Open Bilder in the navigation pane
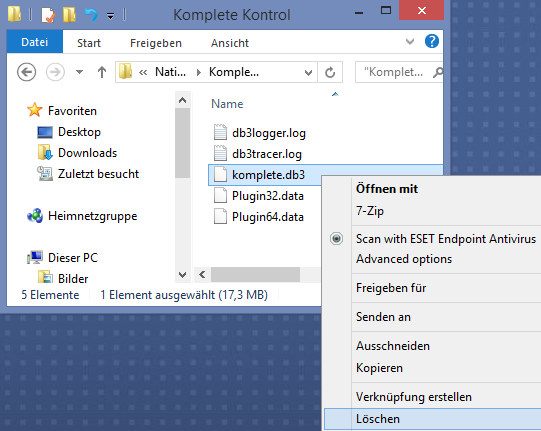Screen dimensions: 541x431 [73, 278]
